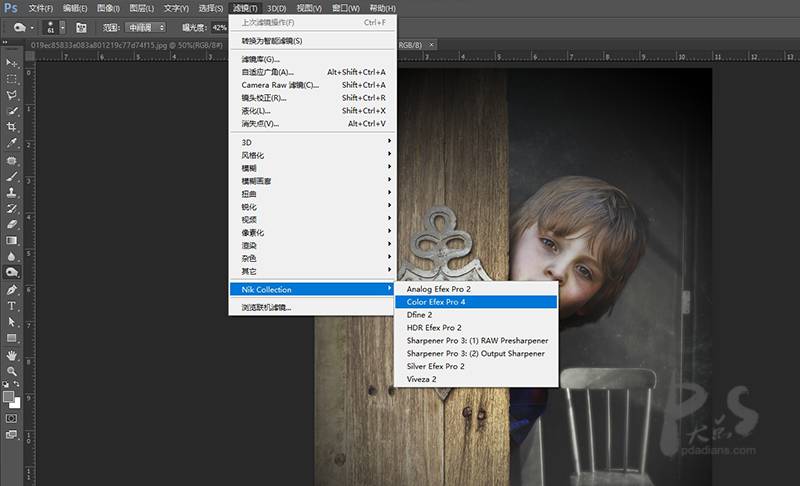Select the Move tool

(11, 63)
